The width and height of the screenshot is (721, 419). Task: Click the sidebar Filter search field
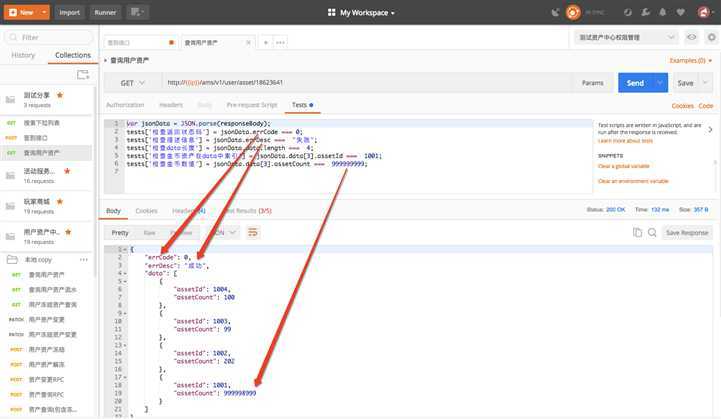pyautogui.click(x=49, y=37)
